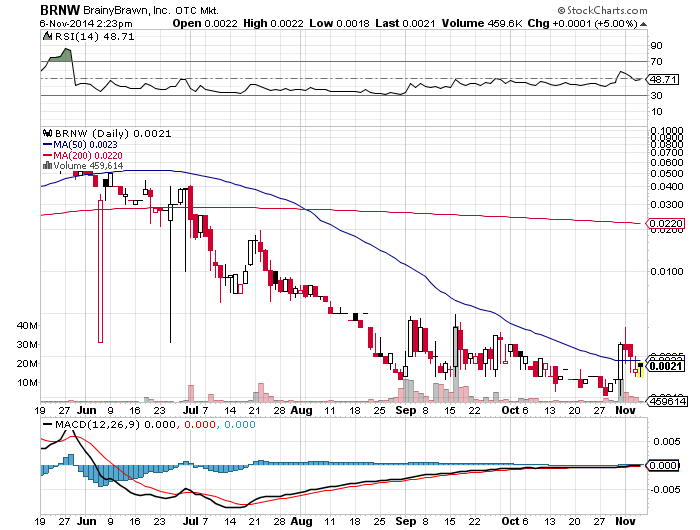Click the Sep label on price date axis
This screenshot has height=530, width=700.
click(405, 410)
